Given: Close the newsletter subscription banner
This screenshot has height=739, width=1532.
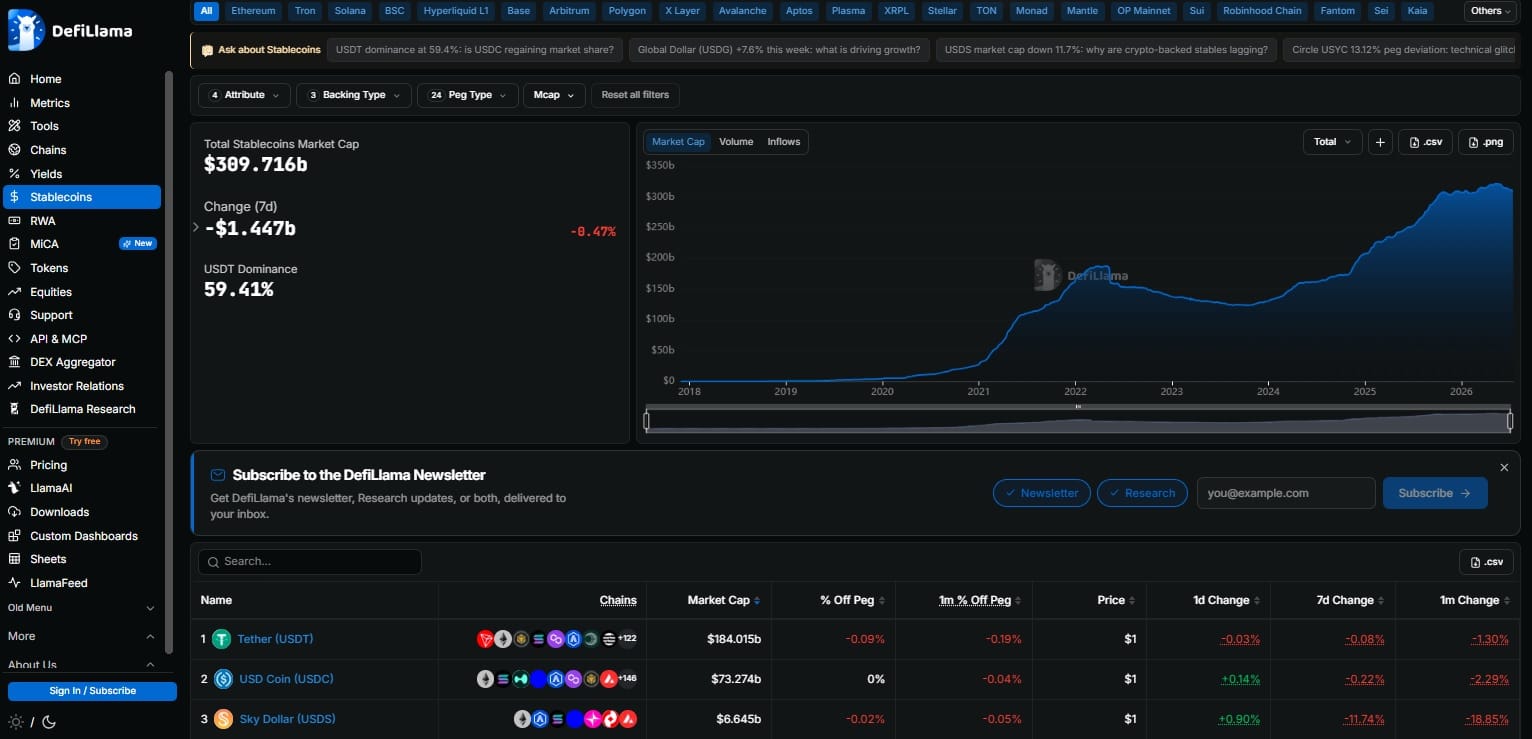Looking at the screenshot, I should click(1504, 468).
